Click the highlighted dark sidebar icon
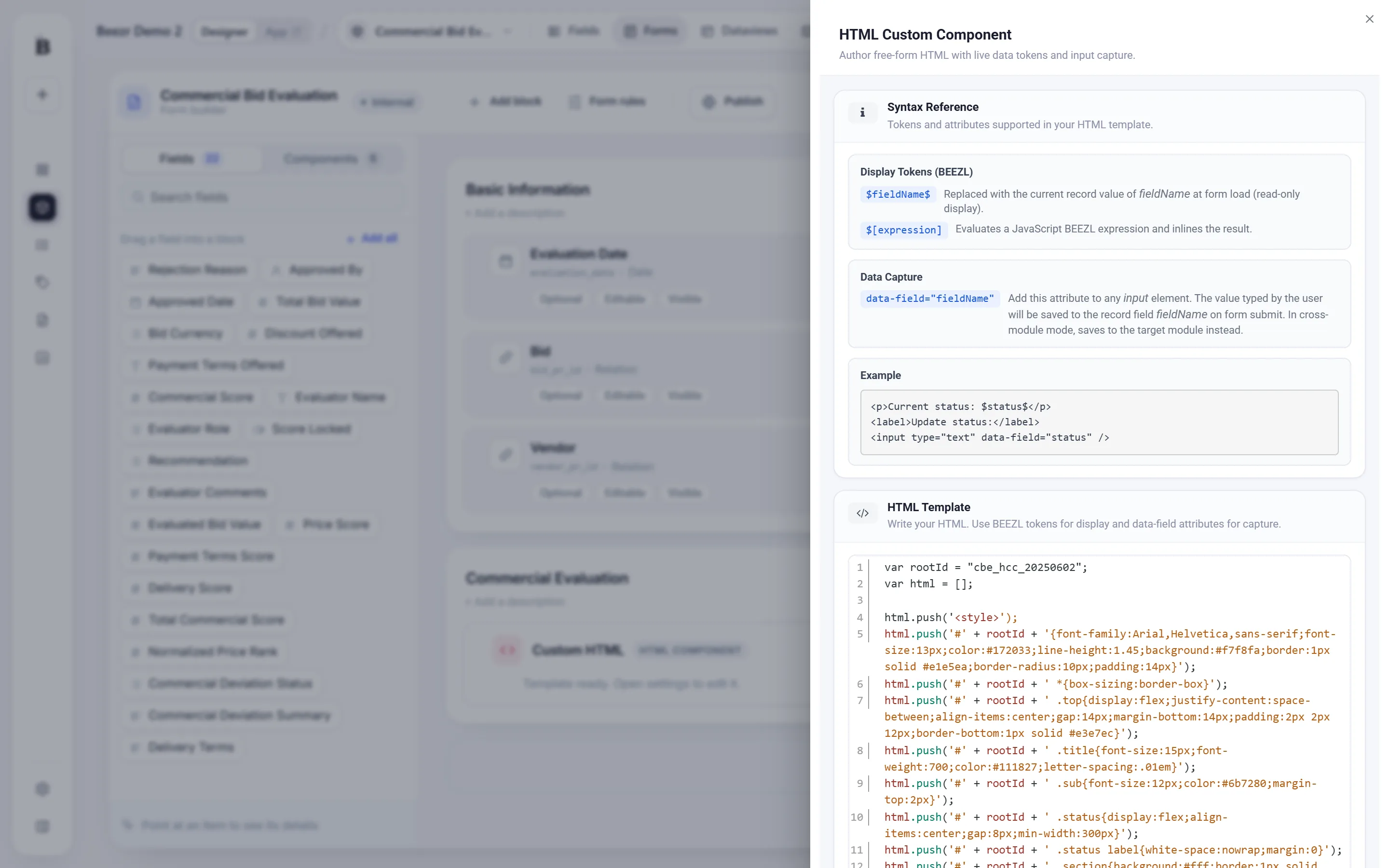The height and width of the screenshot is (868, 1389). tap(42, 207)
